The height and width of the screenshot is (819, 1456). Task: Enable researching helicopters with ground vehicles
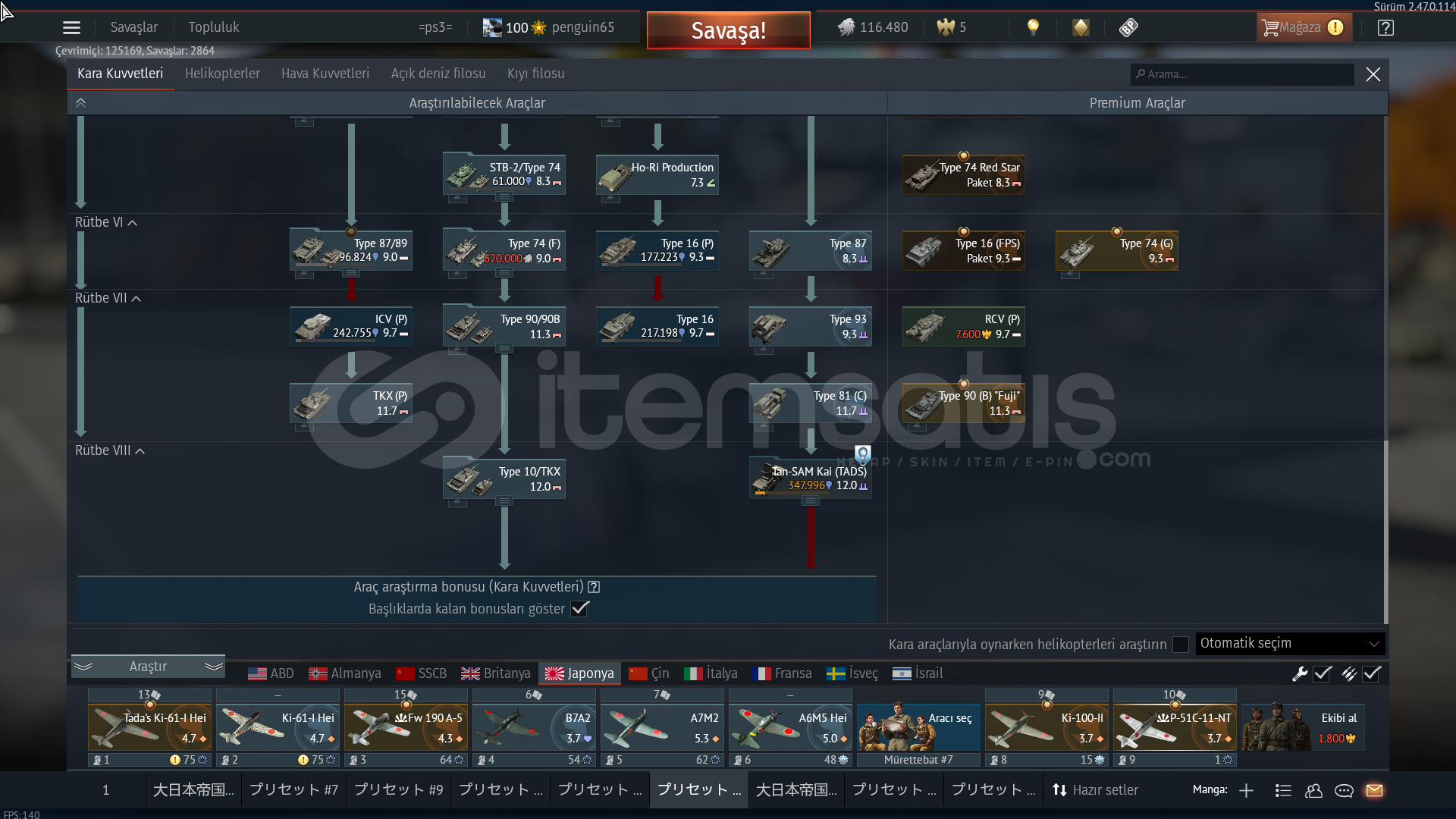coord(1181,645)
